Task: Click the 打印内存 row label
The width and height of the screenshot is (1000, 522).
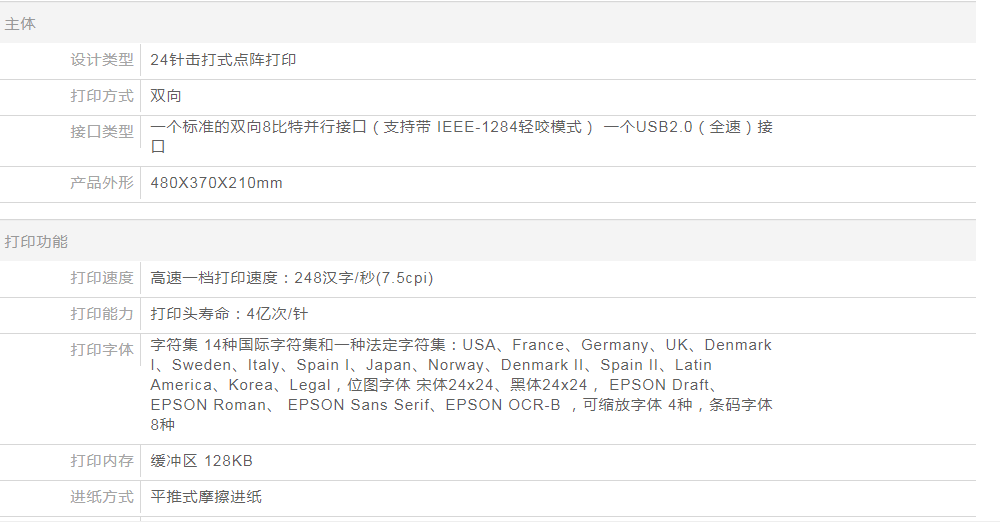Action: (101, 461)
